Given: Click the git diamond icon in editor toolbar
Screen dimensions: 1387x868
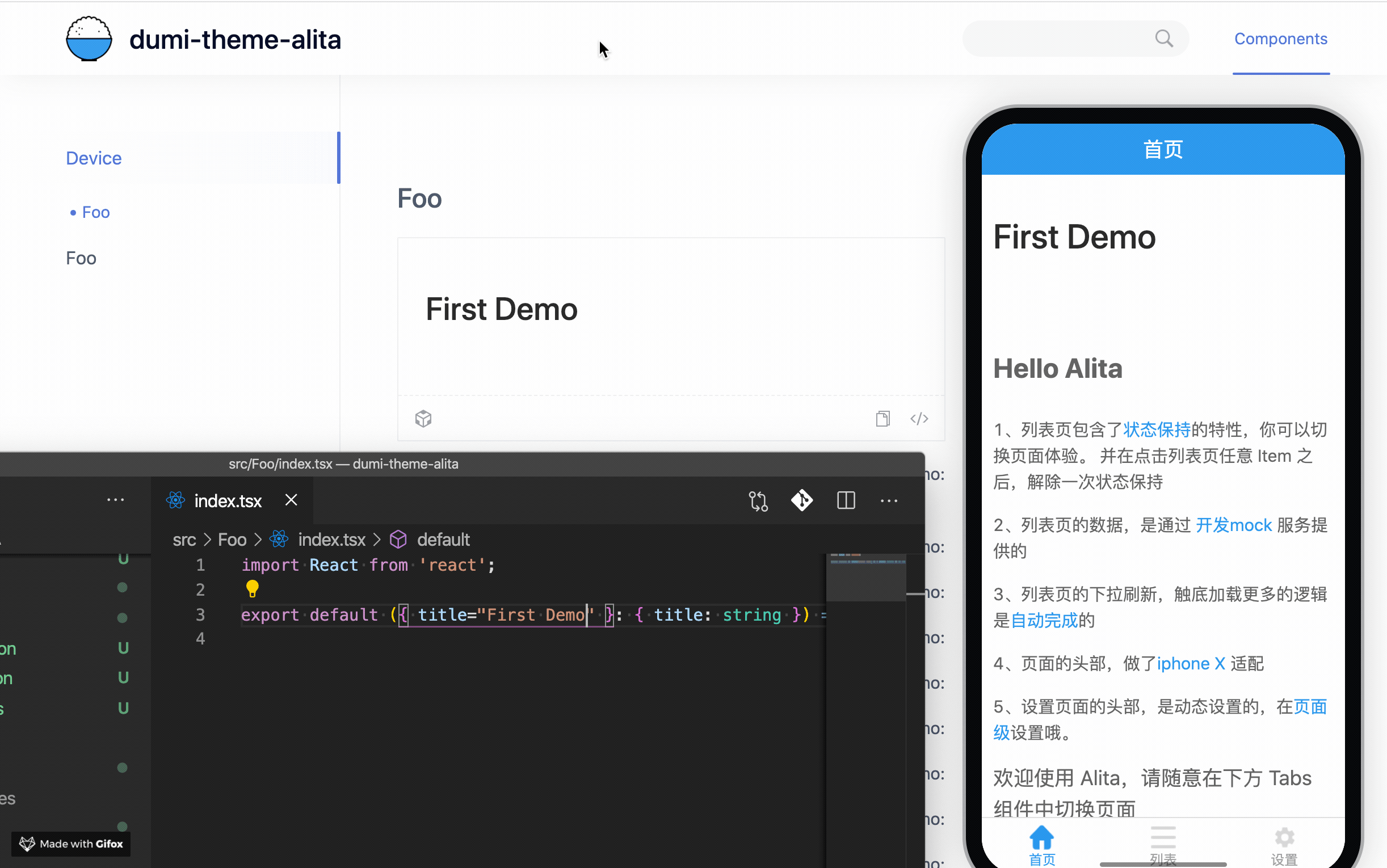Looking at the screenshot, I should tap(801, 500).
